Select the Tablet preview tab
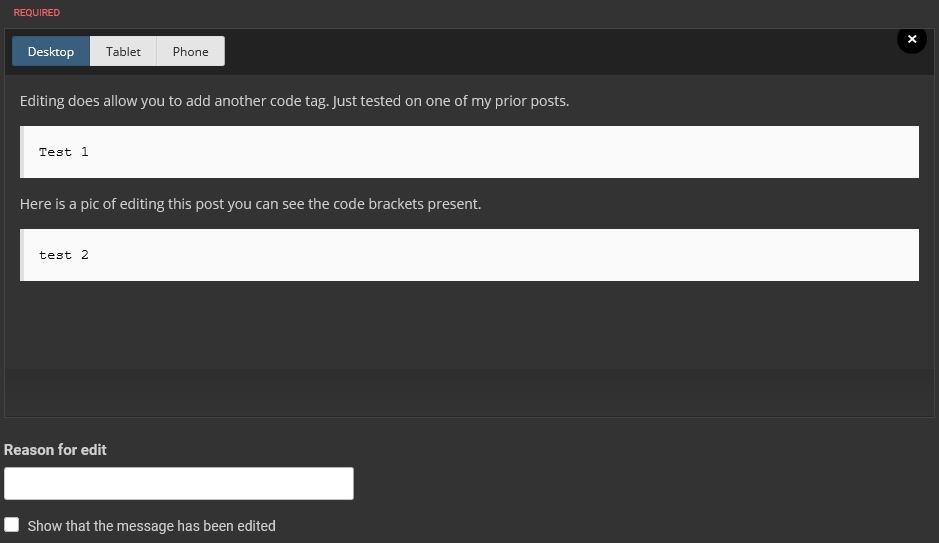Screen dimensions: 939x543 [123, 51]
